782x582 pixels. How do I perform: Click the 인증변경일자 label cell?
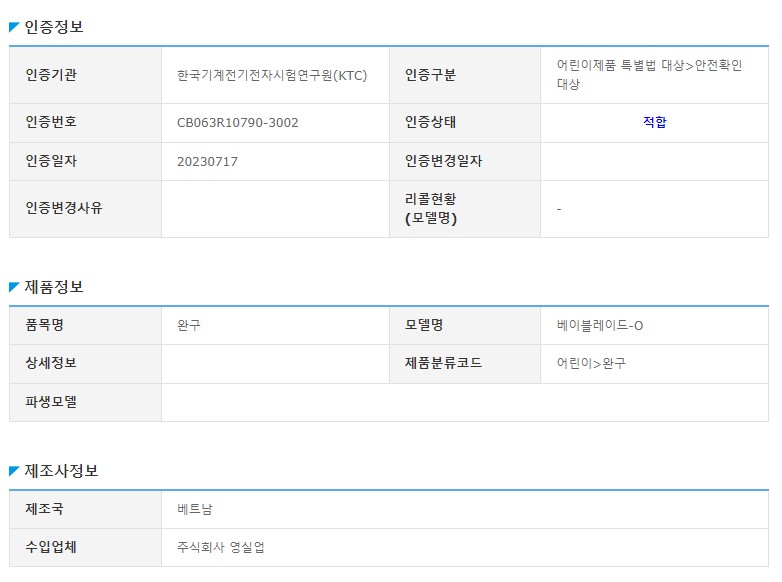465,162
